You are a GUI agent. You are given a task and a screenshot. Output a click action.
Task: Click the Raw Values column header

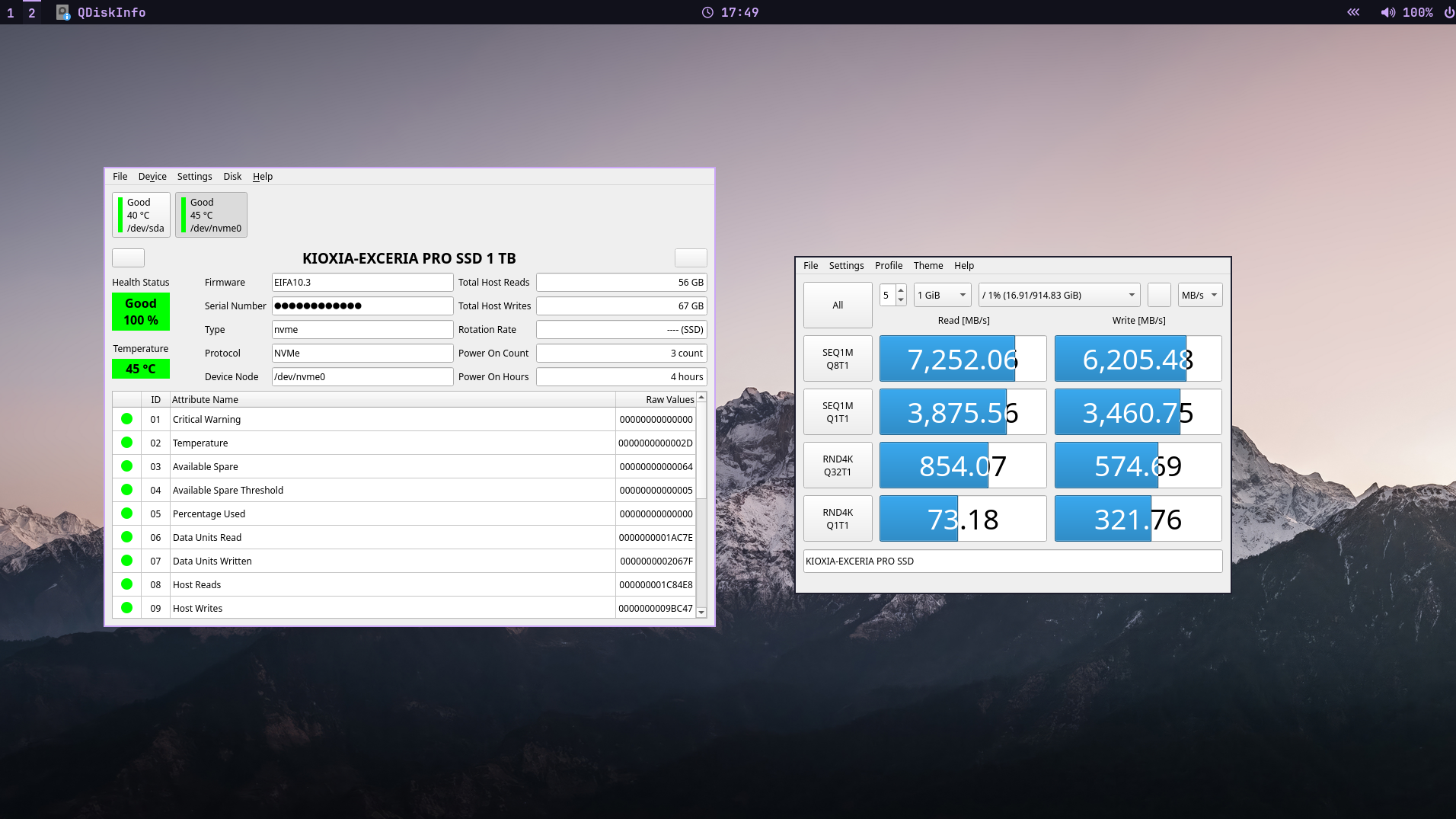[656, 400]
